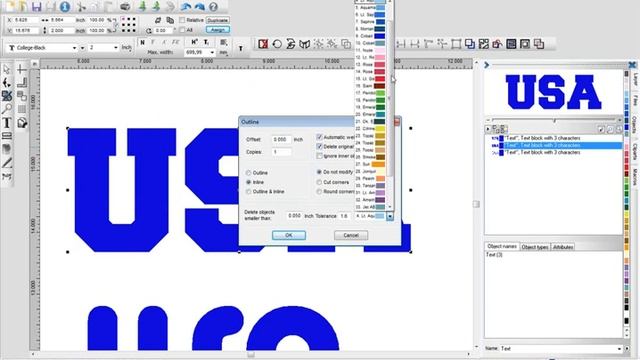Select the Round corners radio button
640x360 pixels.
[319, 191]
